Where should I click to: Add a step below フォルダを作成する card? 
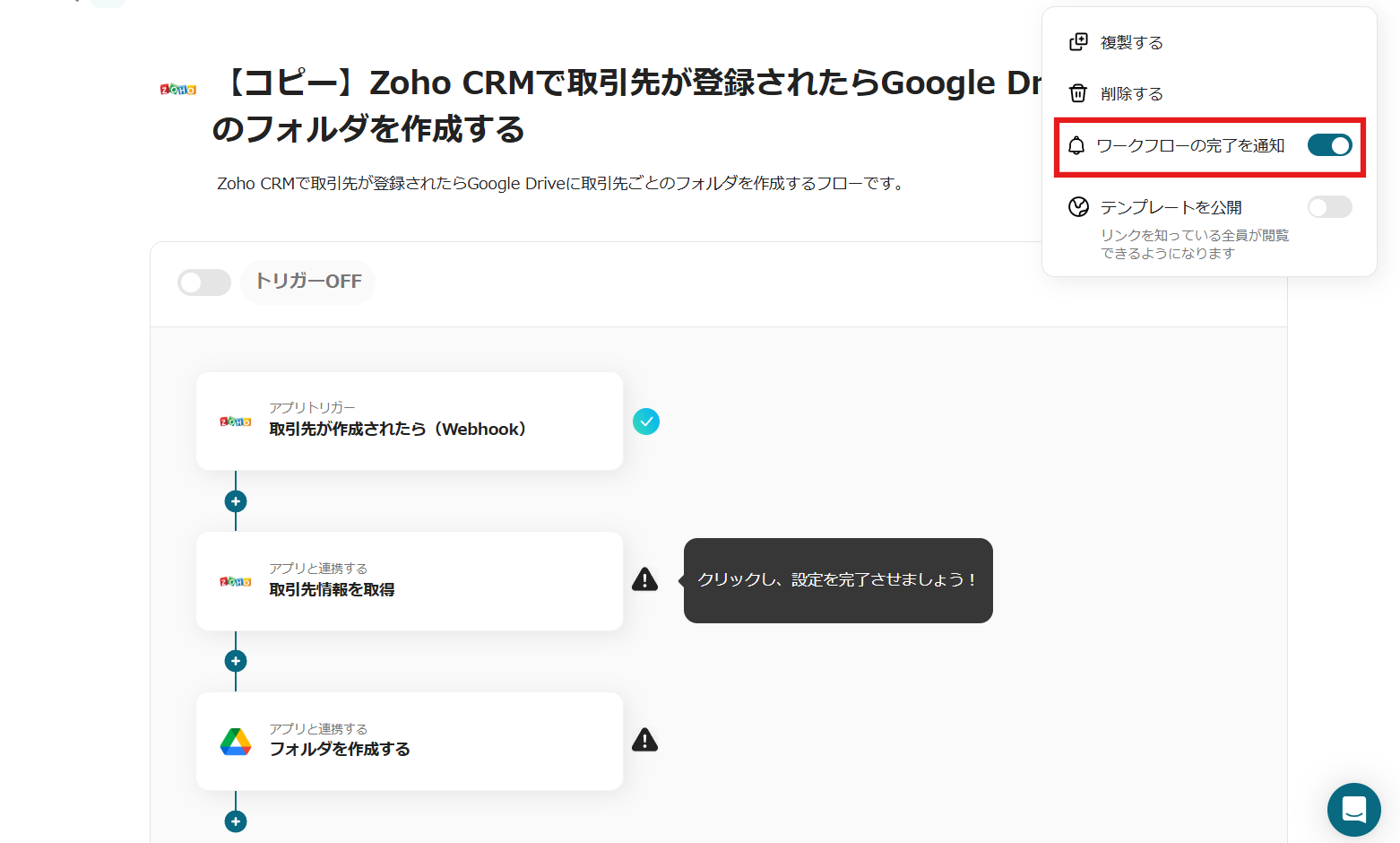(236, 821)
